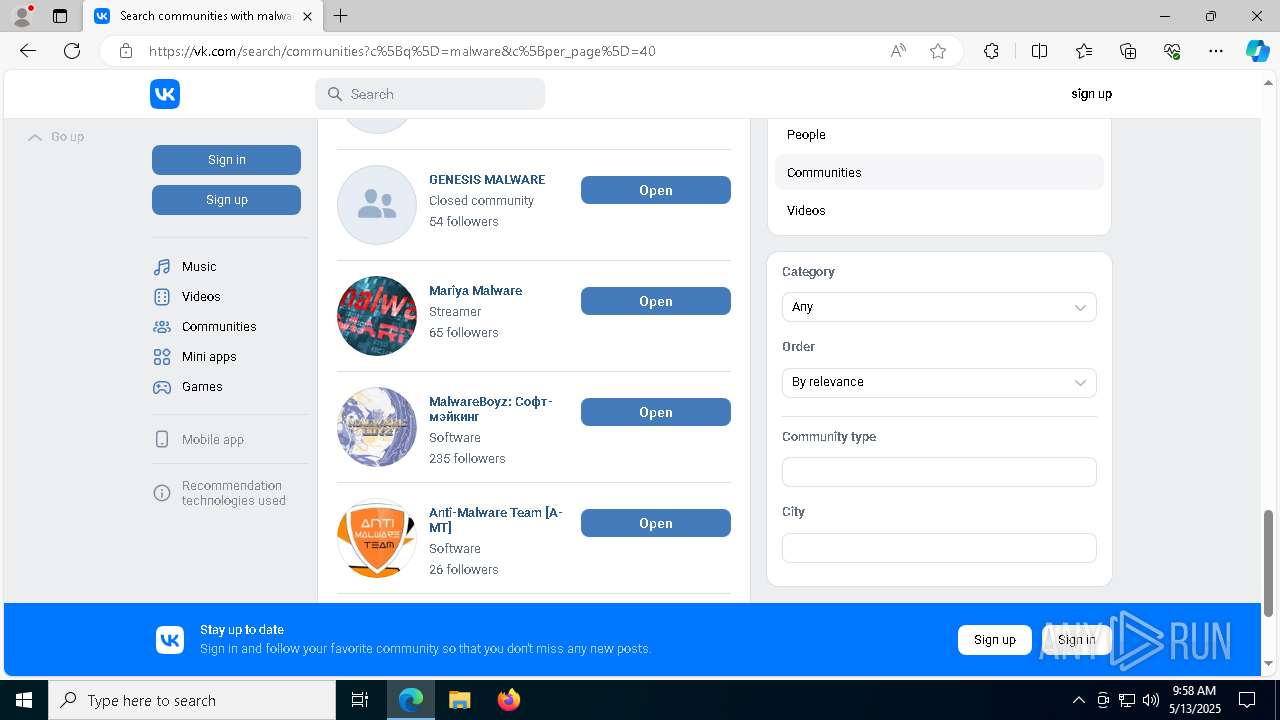Open the City selector field

[939, 547]
